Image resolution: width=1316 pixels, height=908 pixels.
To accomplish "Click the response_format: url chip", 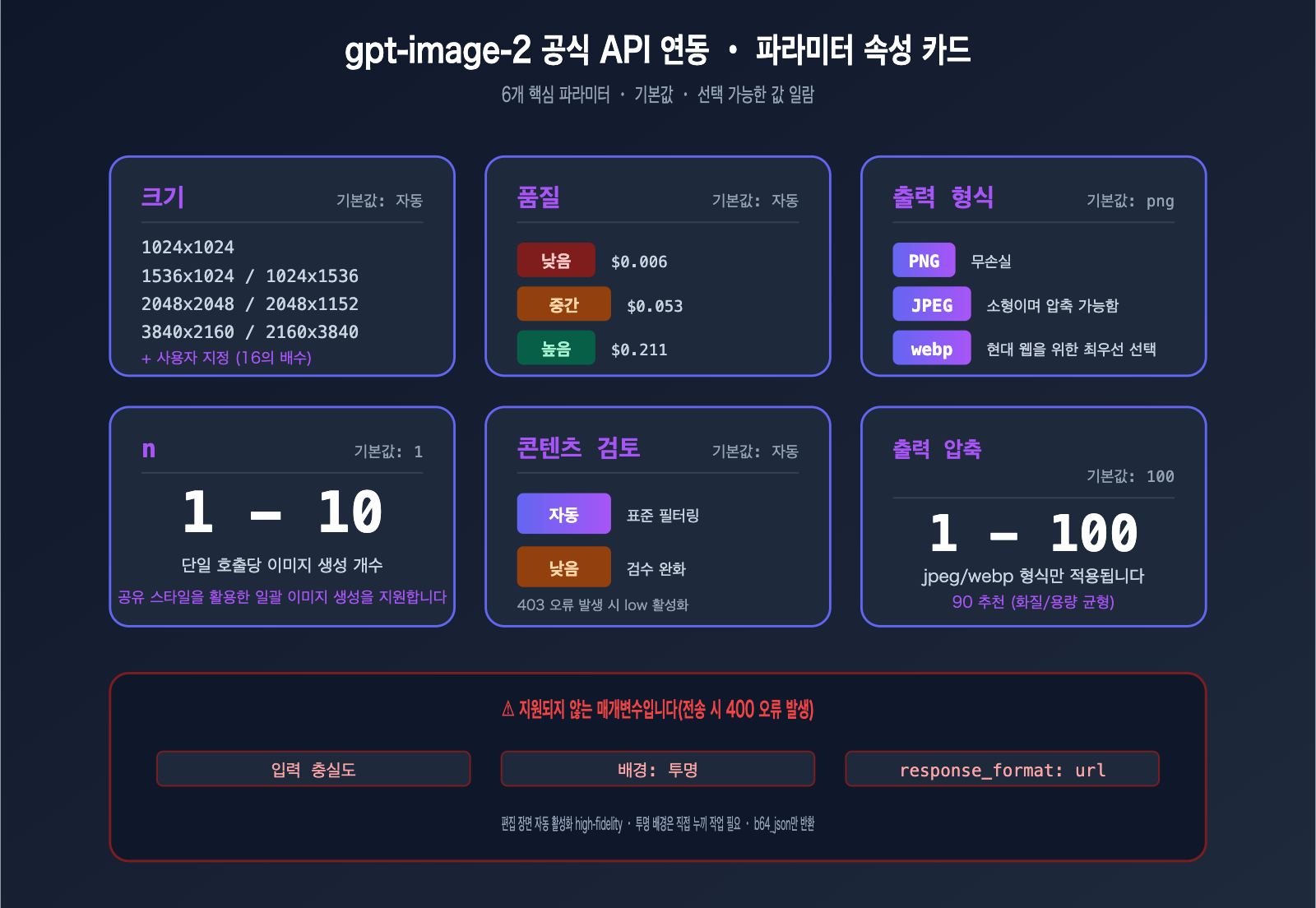I will (1003, 769).
